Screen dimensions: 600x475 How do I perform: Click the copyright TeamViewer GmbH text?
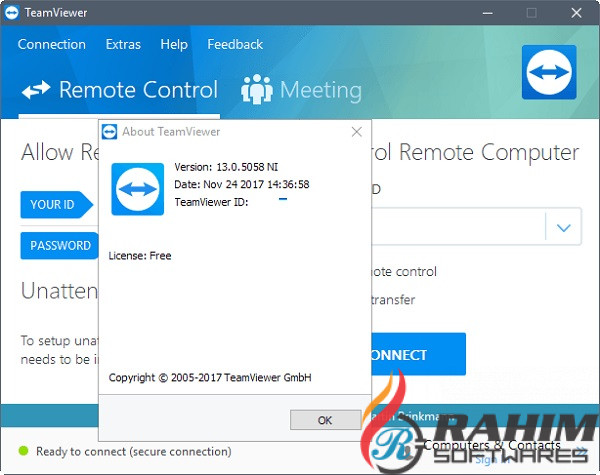pyautogui.click(x=210, y=377)
